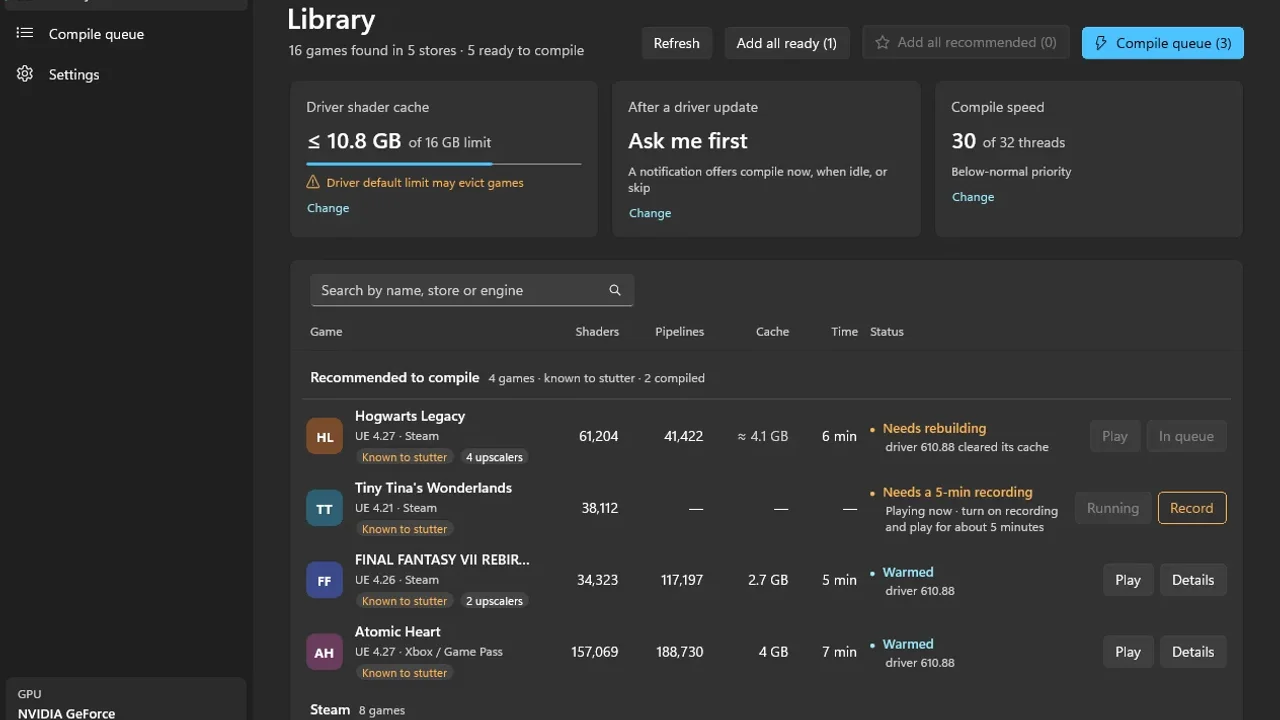Click Add all ready (1)
Image resolution: width=1280 pixels, height=720 pixels.
click(x=787, y=43)
